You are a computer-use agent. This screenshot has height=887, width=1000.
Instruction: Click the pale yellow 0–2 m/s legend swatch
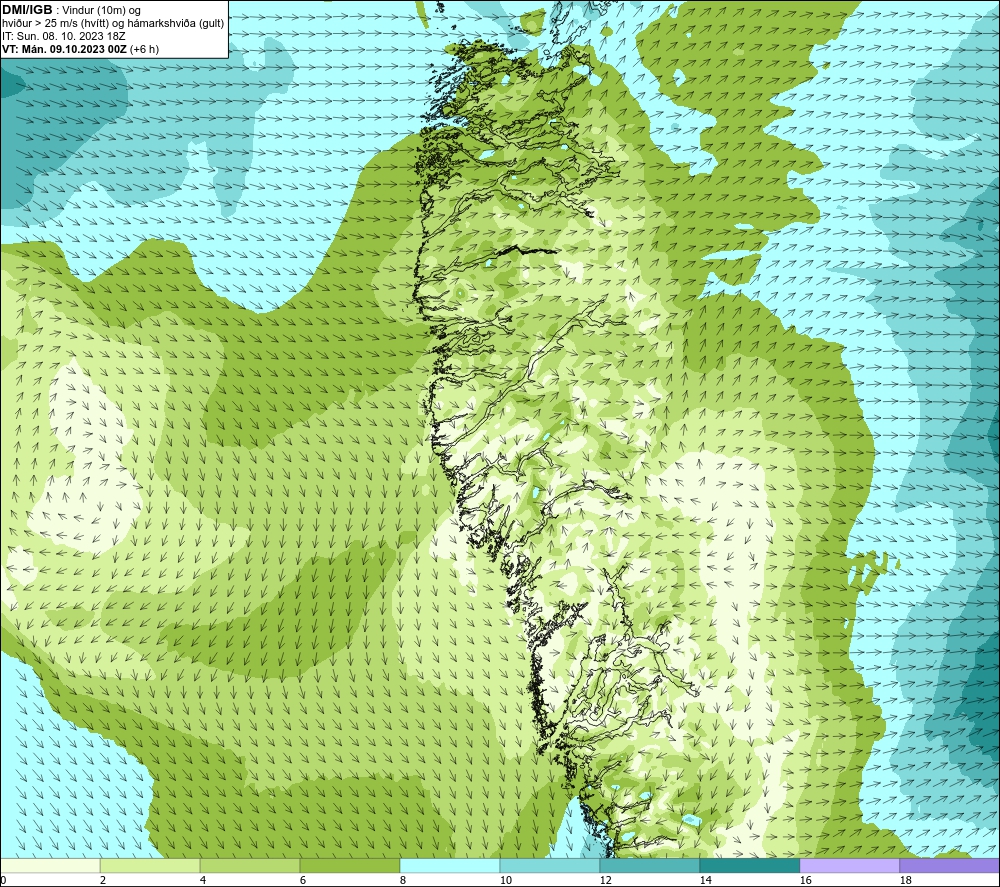pos(50,865)
